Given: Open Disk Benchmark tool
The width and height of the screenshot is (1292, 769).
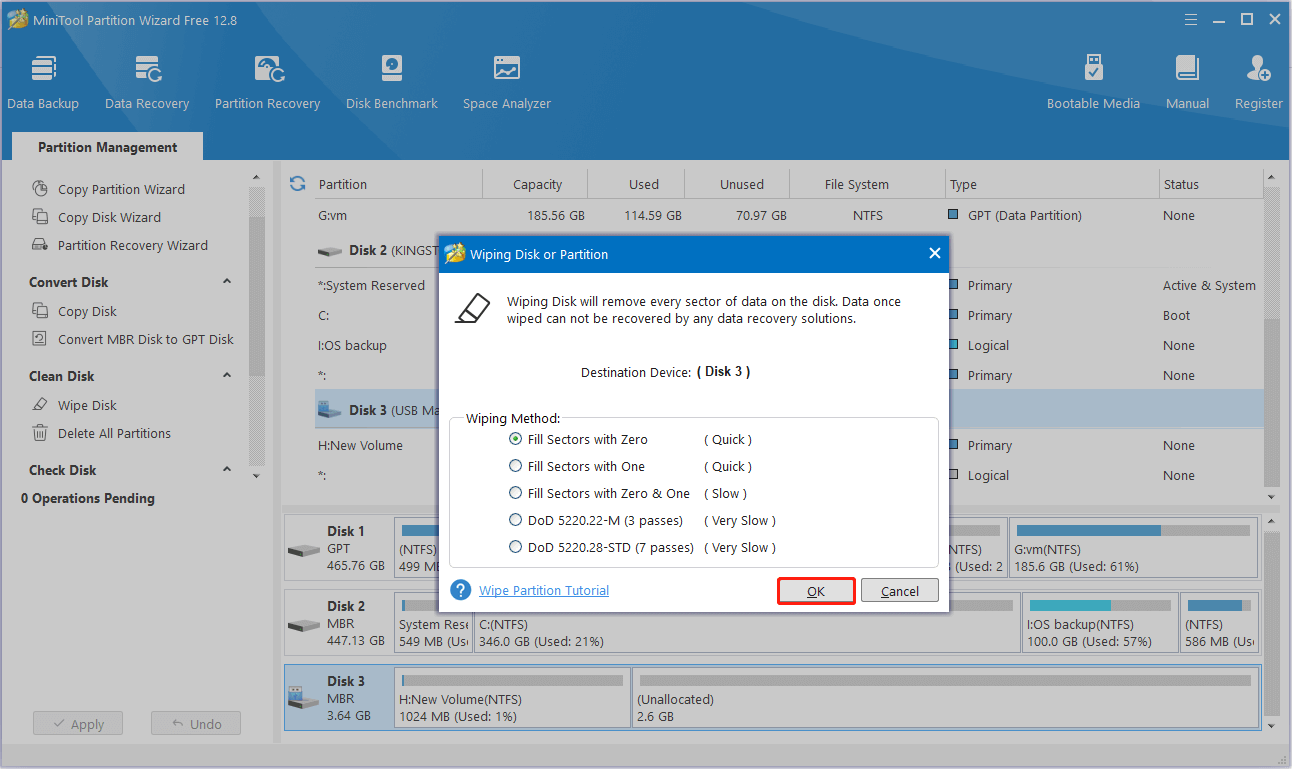Looking at the screenshot, I should pos(392,82).
